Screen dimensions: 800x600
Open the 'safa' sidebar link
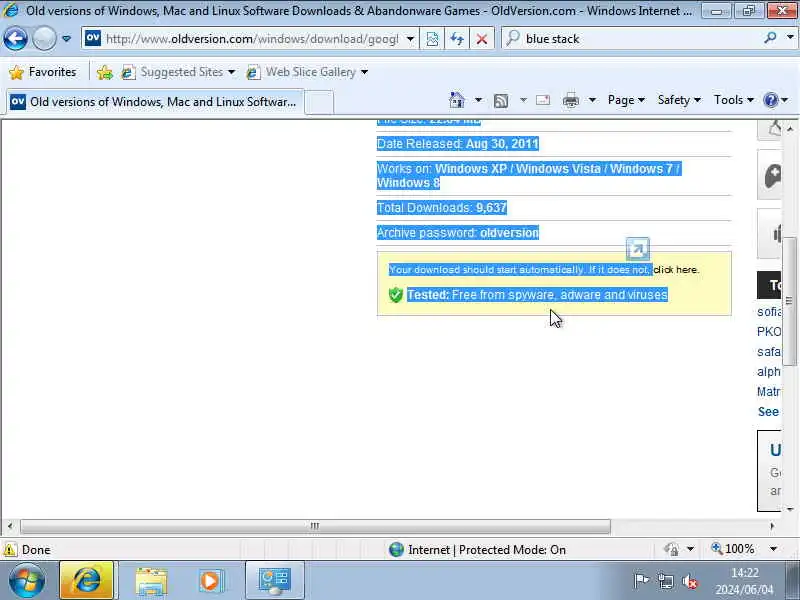[x=769, y=352]
